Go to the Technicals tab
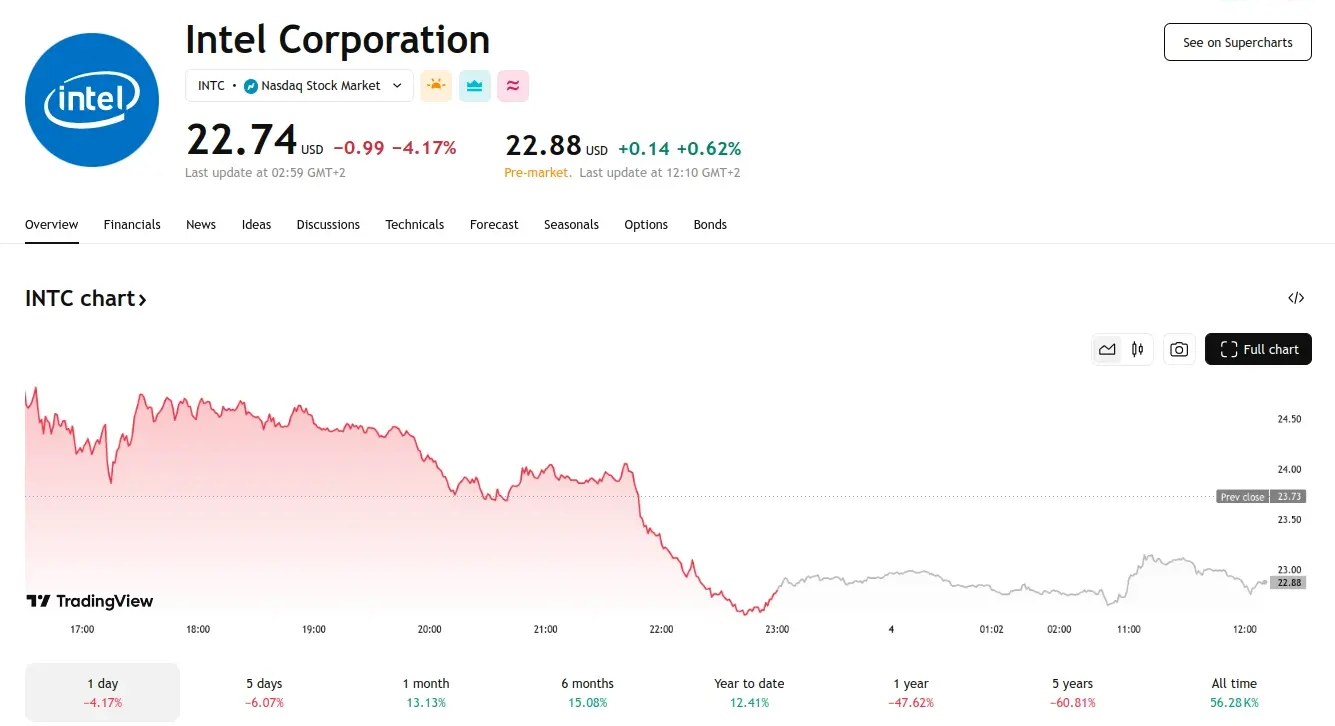This screenshot has height=726, width=1335. (415, 225)
